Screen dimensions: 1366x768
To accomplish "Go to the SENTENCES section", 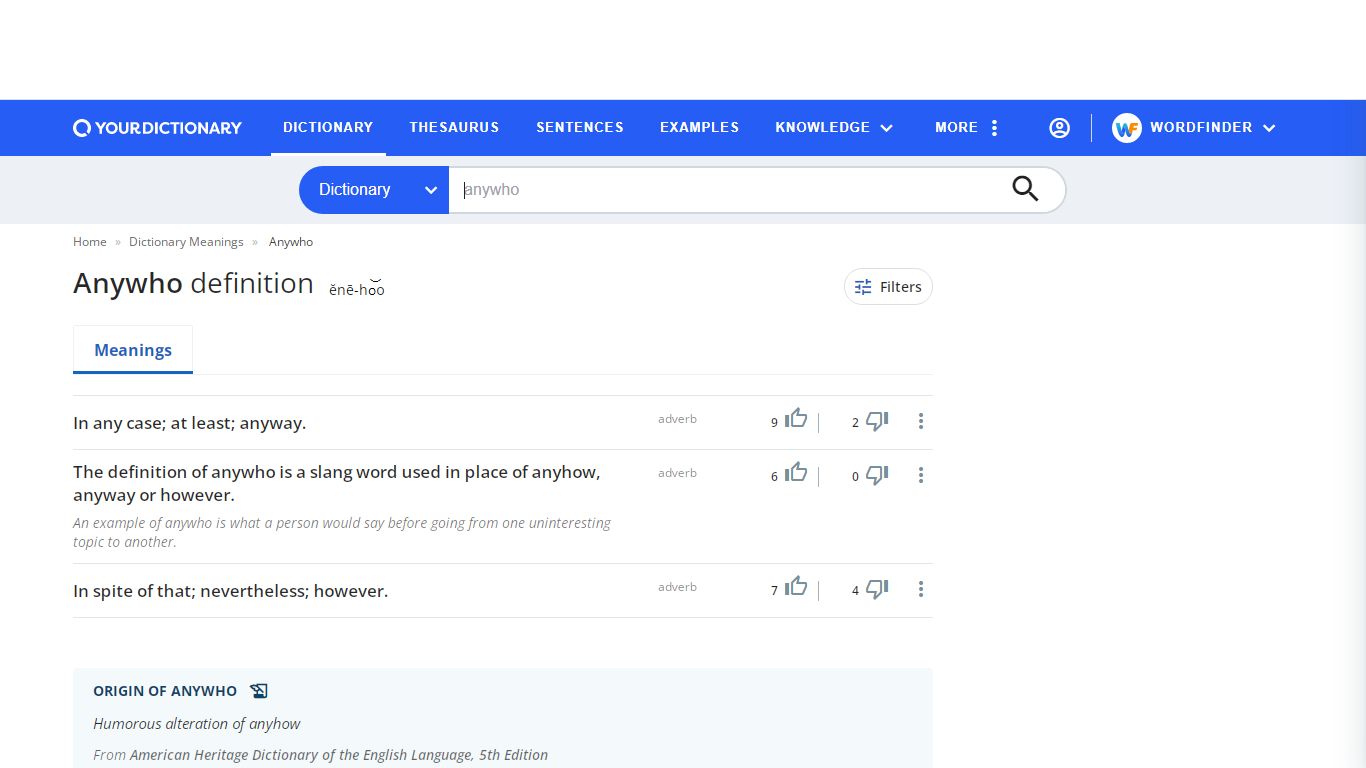I will pos(580,127).
